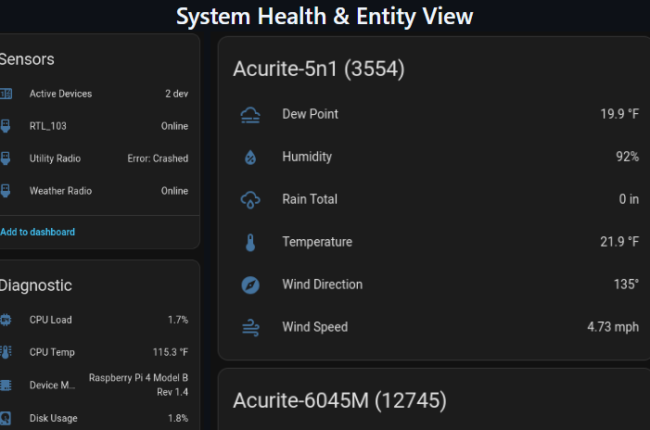Click the Humidity 92% value
The height and width of the screenshot is (430, 650).
pyautogui.click(x=626, y=157)
